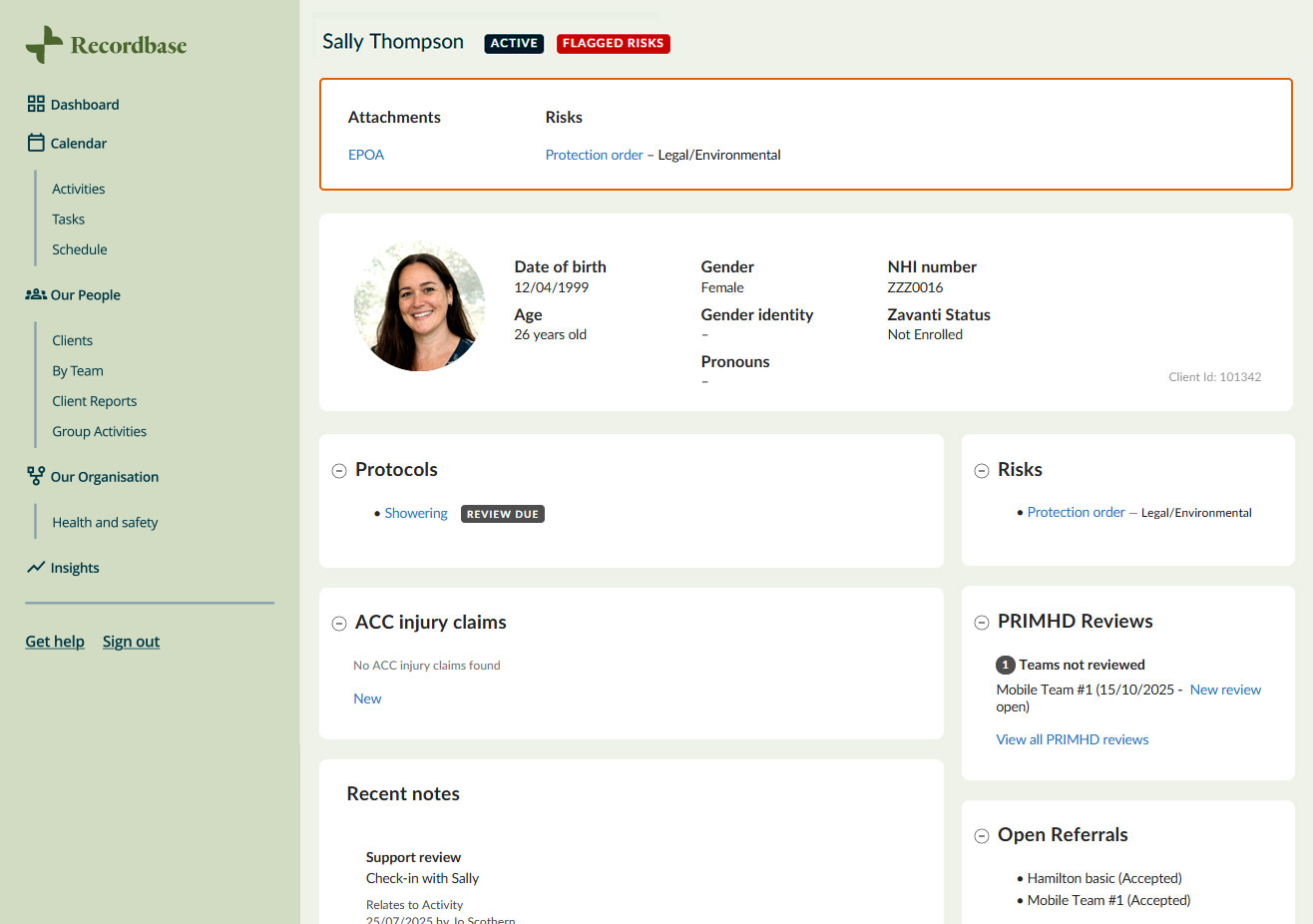Collapse the Protocols section
The height and width of the screenshot is (924, 1313).
click(x=339, y=470)
